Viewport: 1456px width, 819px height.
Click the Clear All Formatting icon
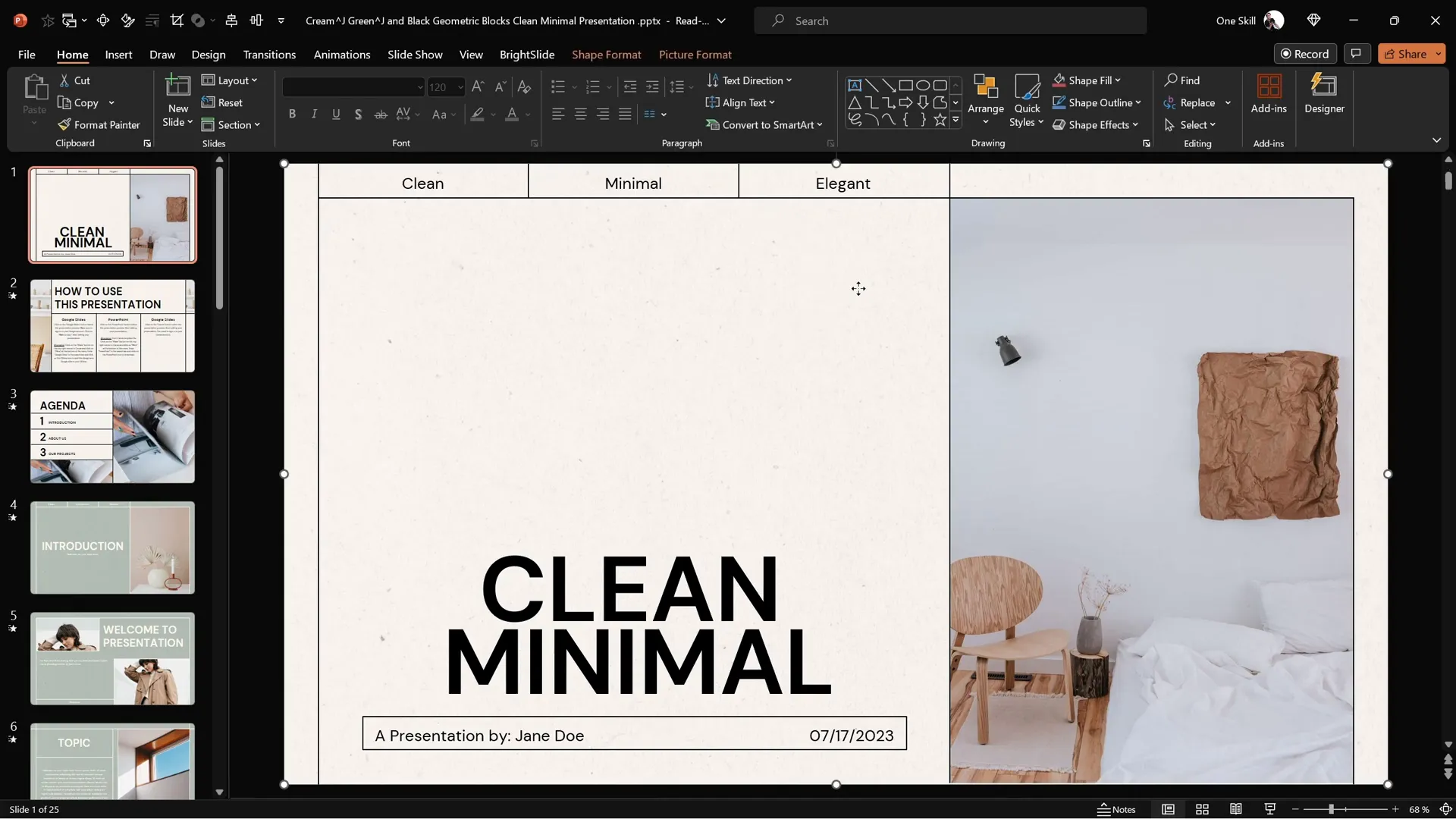point(524,87)
